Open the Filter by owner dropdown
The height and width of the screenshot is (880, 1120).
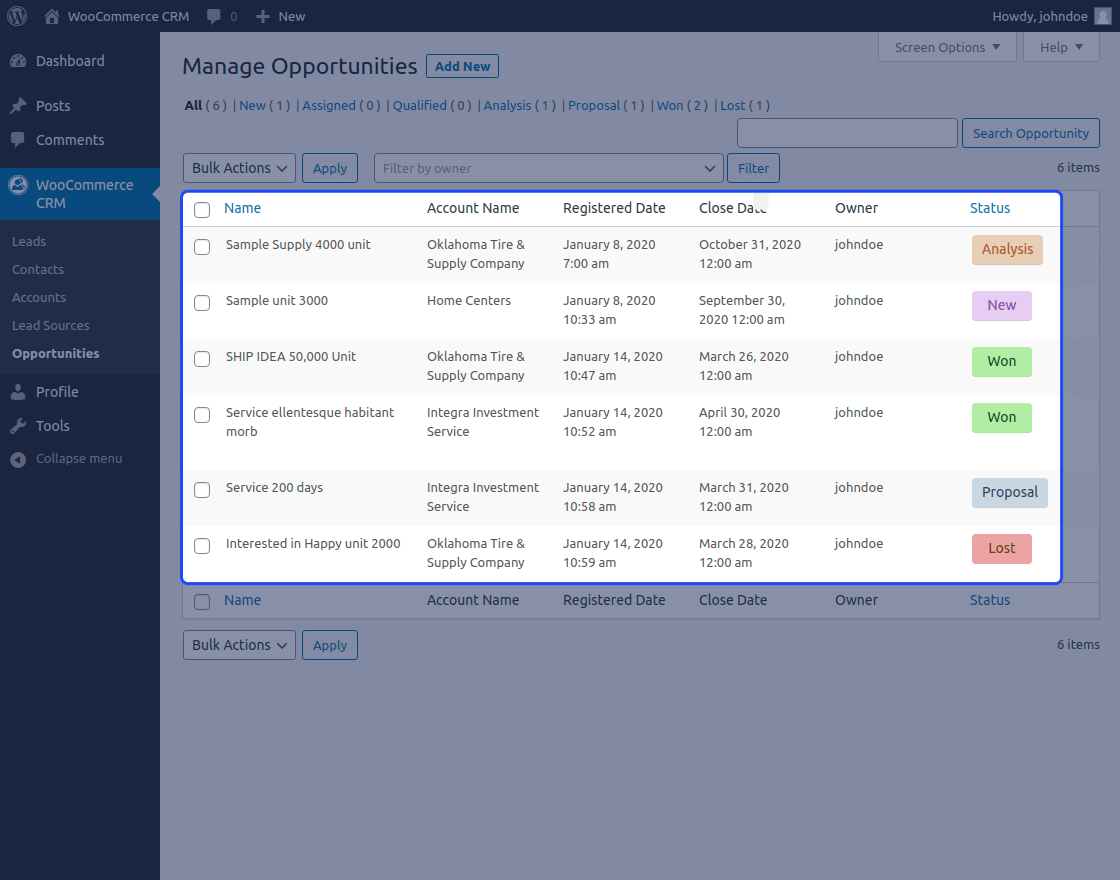[549, 168]
